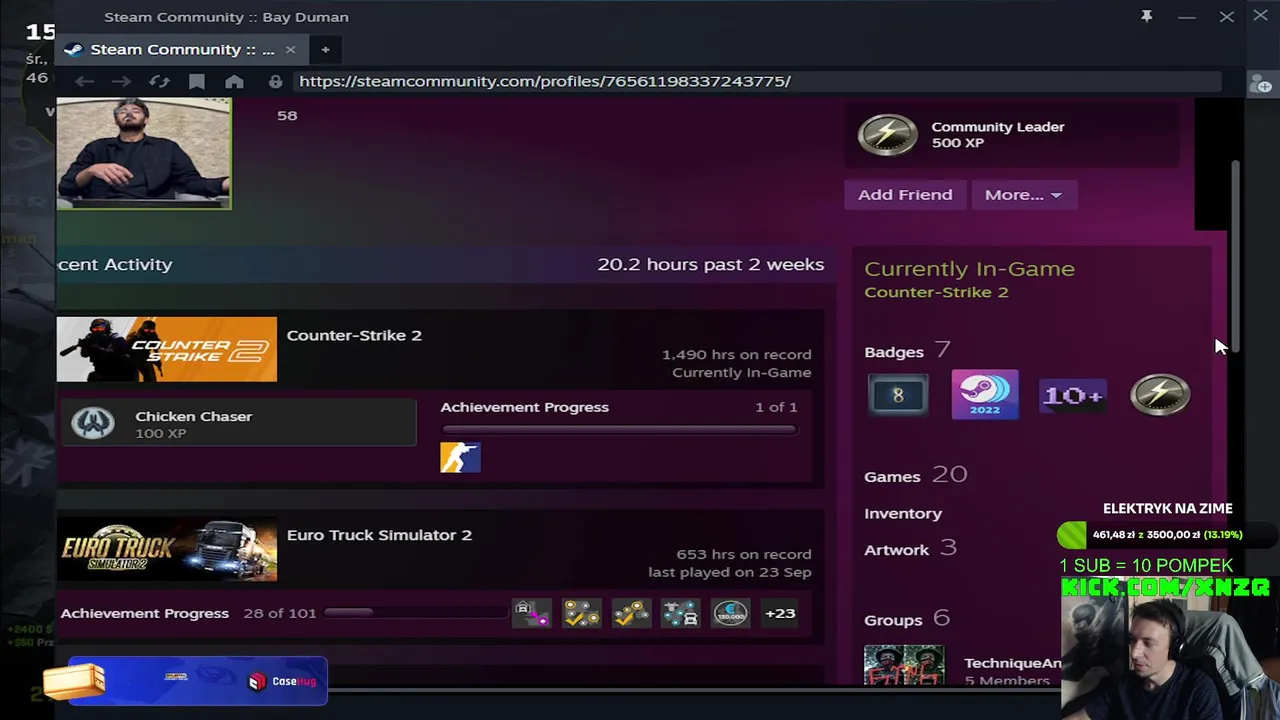
Task: Click the Steam 2022 badge icon
Action: click(985, 394)
